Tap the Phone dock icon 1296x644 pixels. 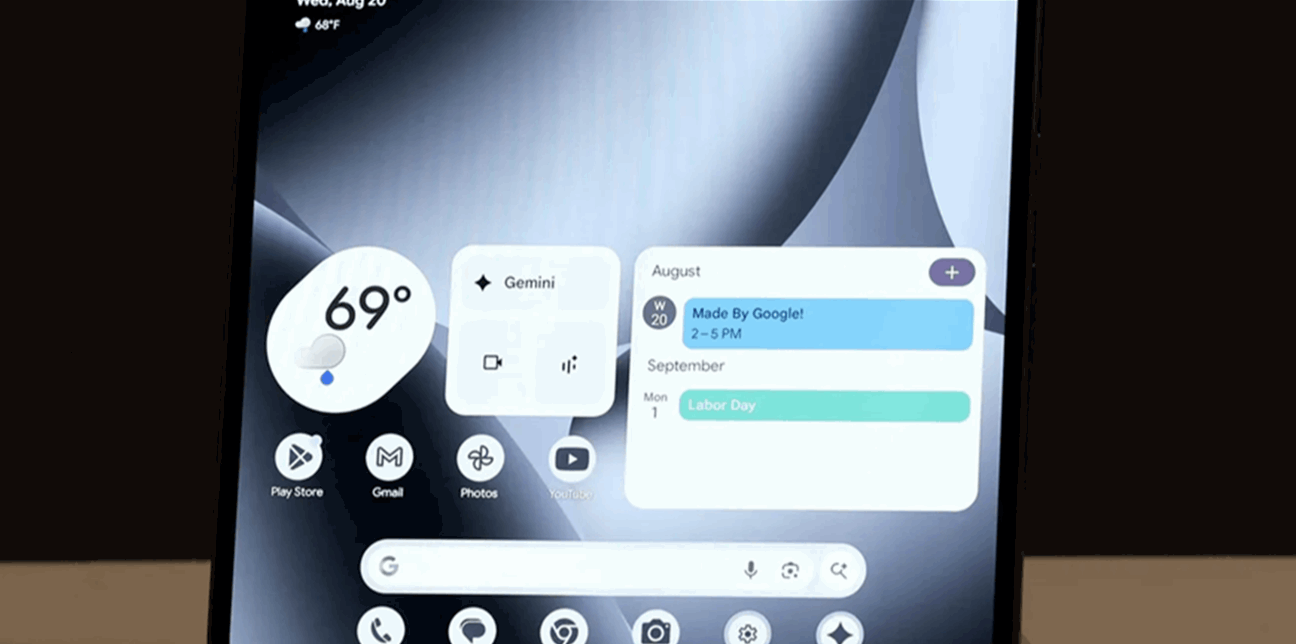click(381, 627)
